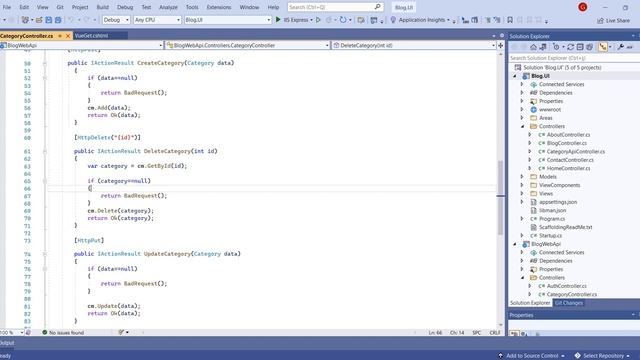
Task: Close the CategoryController.cs tab
Action: click(x=68, y=36)
